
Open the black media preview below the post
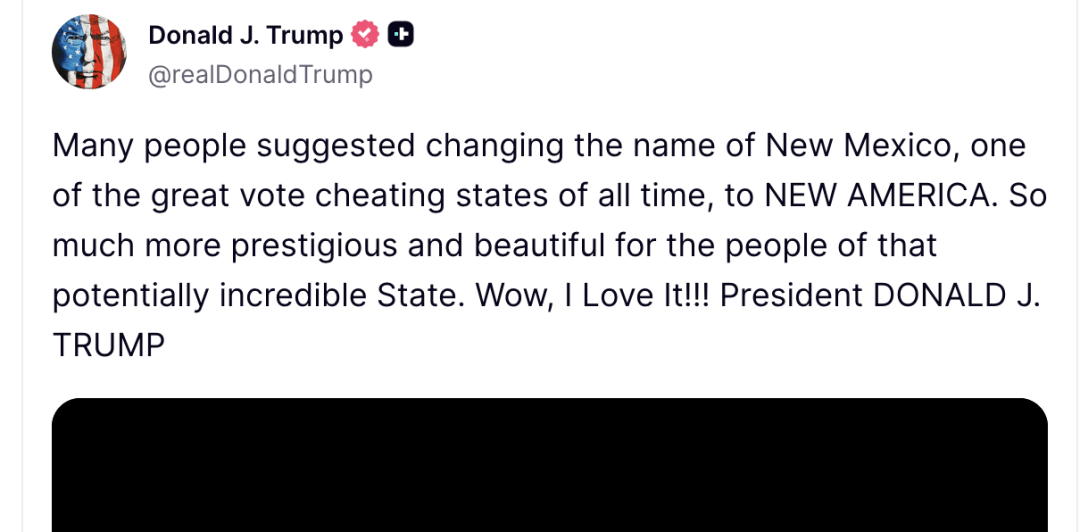click(550, 465)
